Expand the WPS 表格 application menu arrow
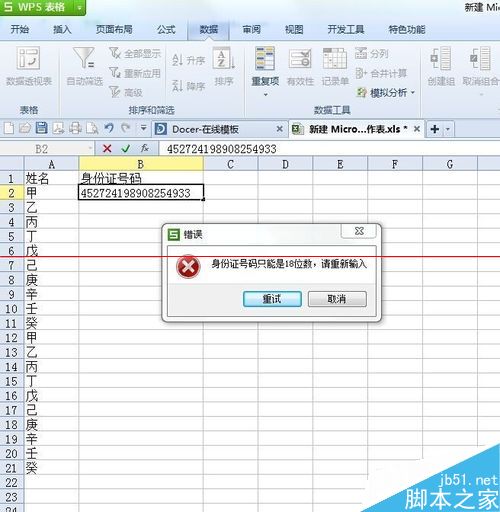The width and height of the screenshot is (500, 512). 79,7
